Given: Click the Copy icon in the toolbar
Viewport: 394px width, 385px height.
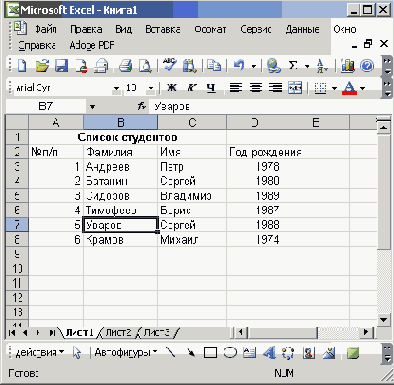Looking at the screenshot, I should [x=214, y=65].
